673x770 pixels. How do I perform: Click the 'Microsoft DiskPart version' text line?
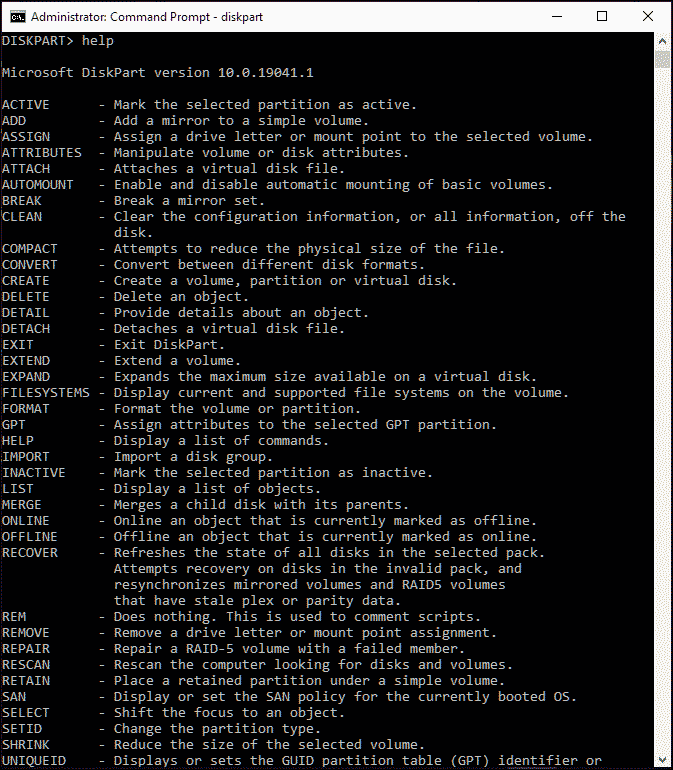157,73
